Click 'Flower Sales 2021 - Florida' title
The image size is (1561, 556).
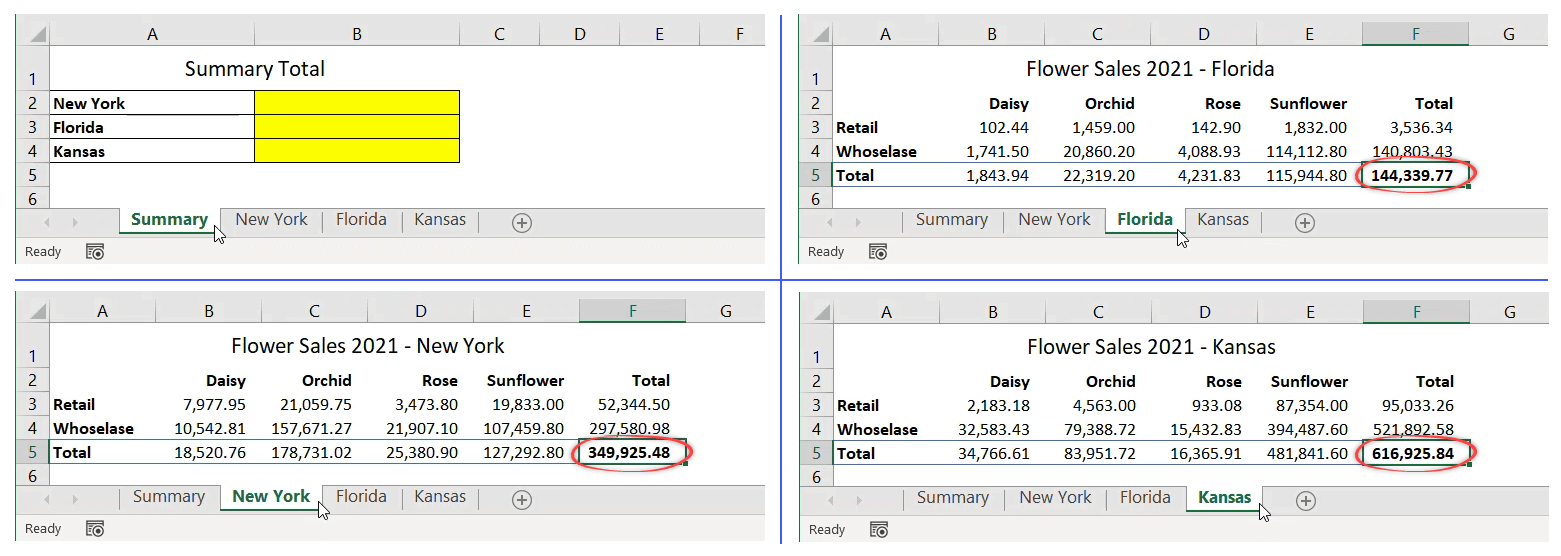point(1150,69)
